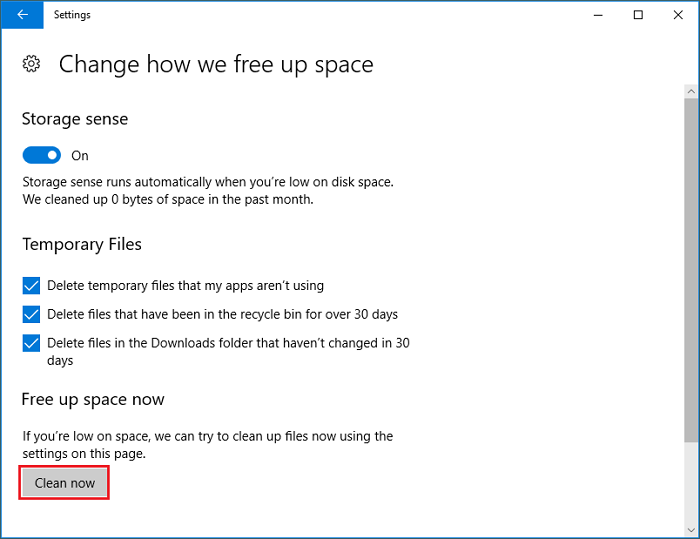Image resolution: width=700 pixels, height=539 pixels.
Task: Uncheck Delete temporary files apps aren't using
Action: click(x=31, y=285)
